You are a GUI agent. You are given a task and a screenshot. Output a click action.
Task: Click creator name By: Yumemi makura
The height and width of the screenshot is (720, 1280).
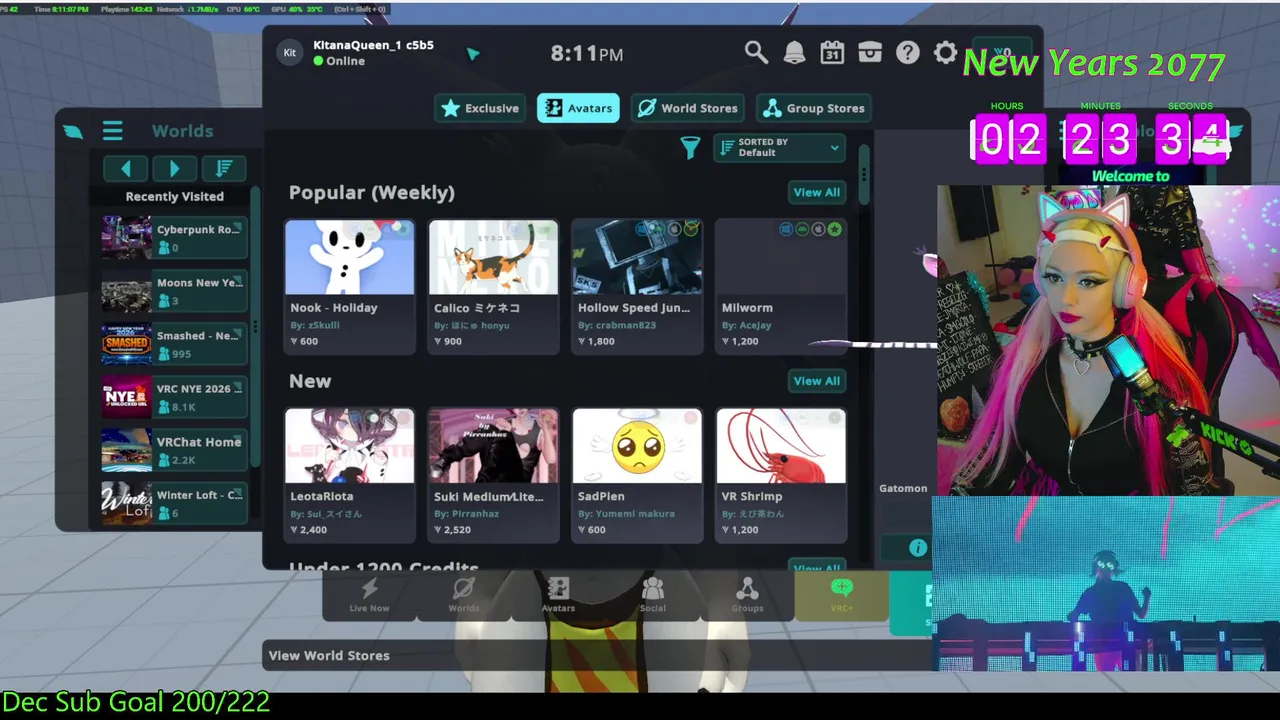click(626, 514)
